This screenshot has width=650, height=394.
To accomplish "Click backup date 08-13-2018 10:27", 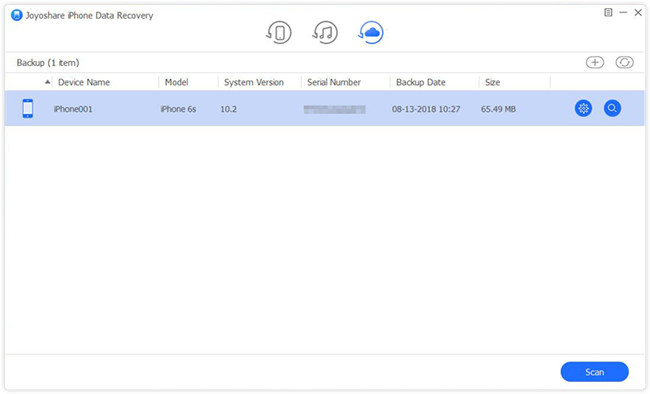I will point(426,109).
